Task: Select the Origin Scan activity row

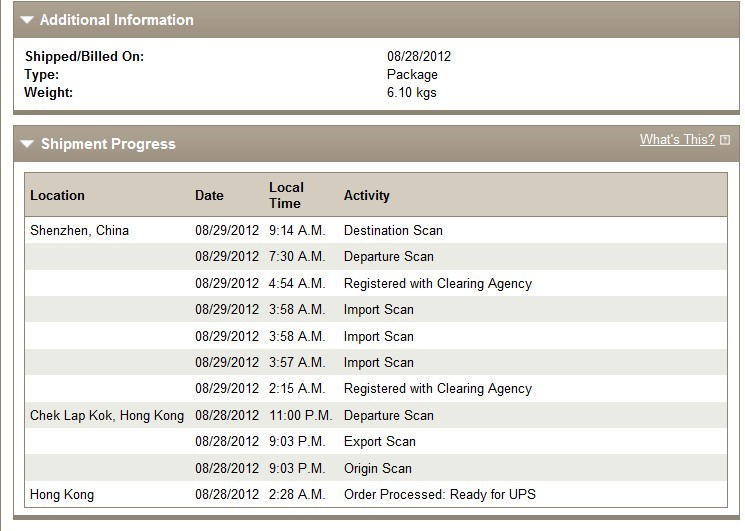Action: [378, 468]
